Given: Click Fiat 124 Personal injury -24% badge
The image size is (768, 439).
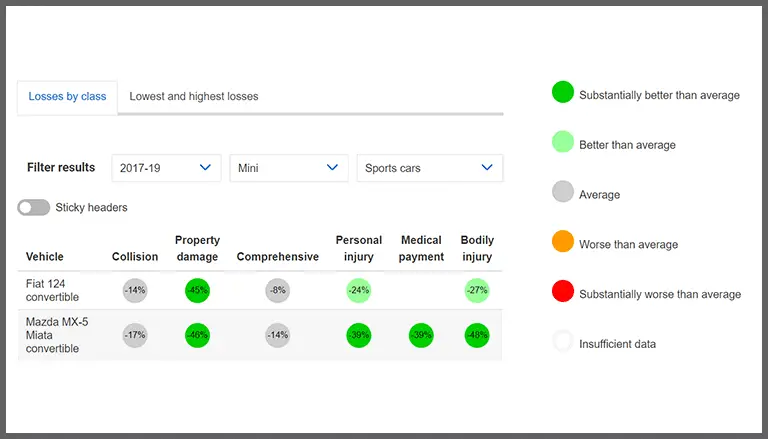Looking at the screenshot, I should tap(359, 291).
